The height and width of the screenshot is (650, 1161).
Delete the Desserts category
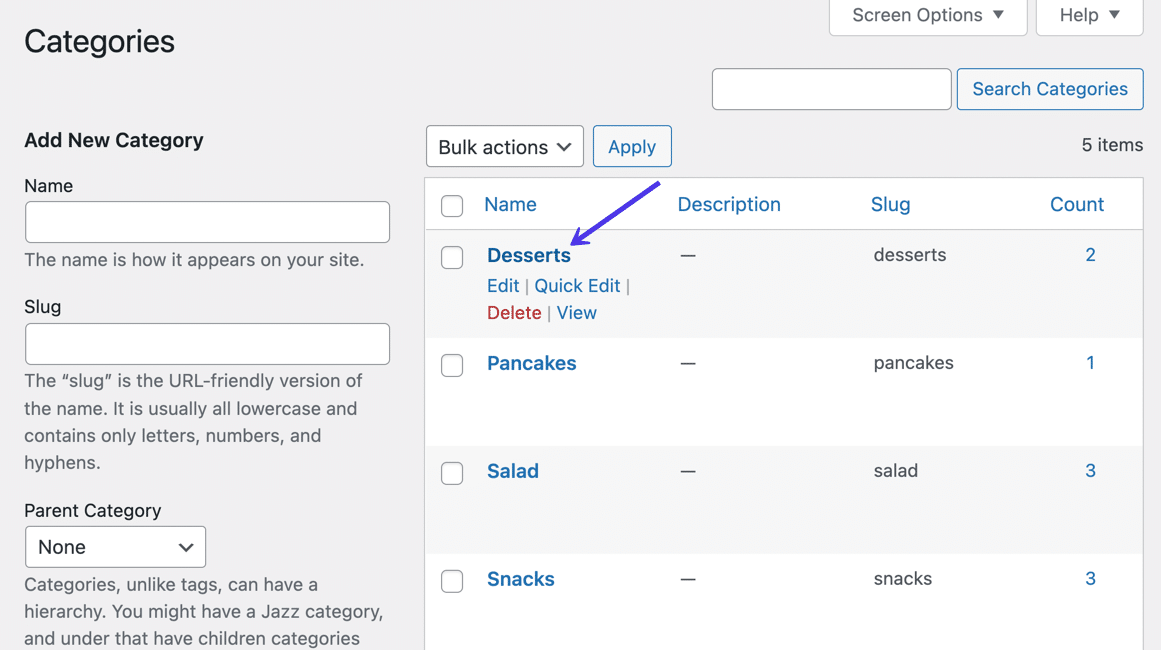[x=514, y=312]
